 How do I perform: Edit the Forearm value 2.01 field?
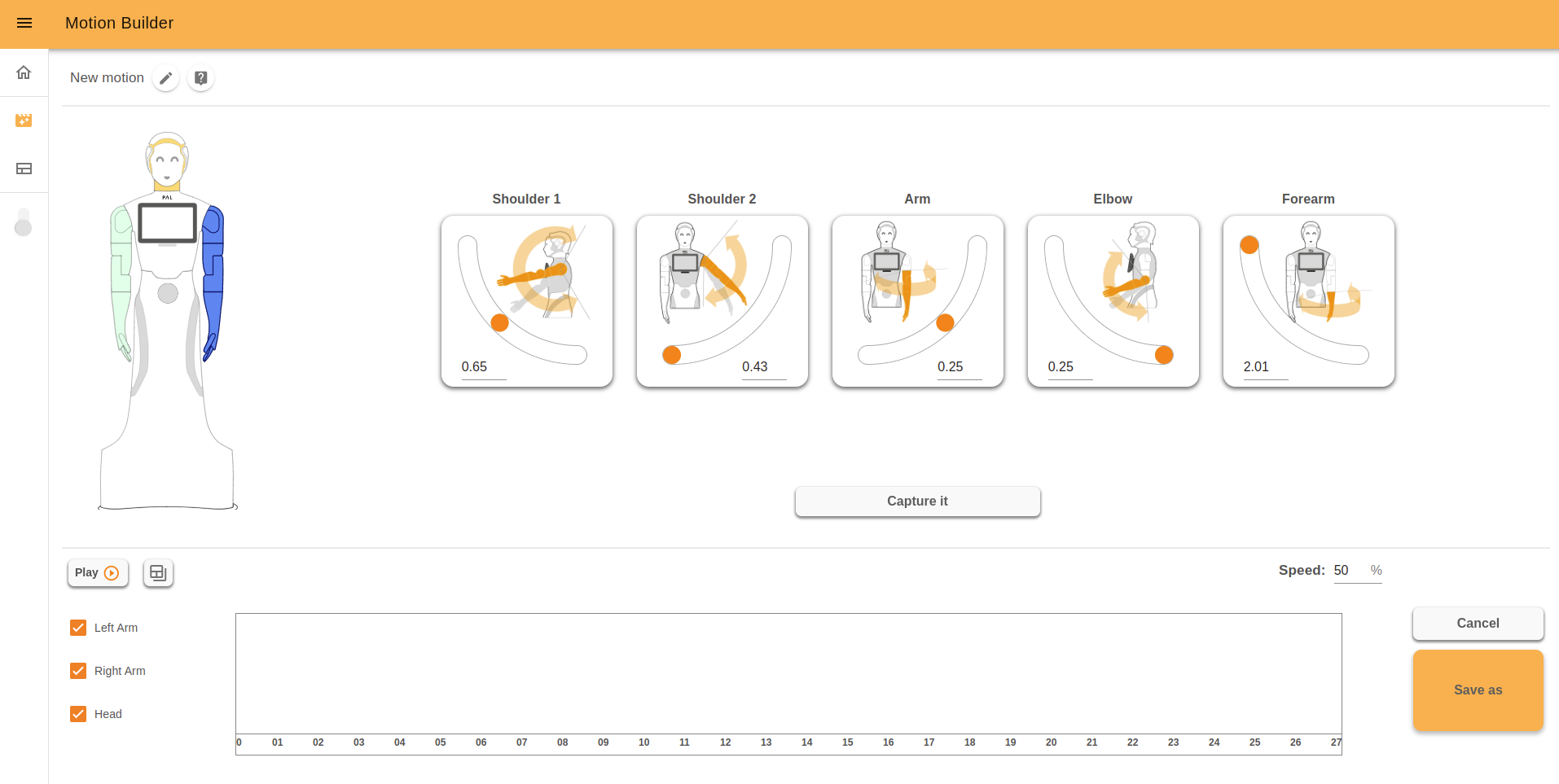(1266, 367)
